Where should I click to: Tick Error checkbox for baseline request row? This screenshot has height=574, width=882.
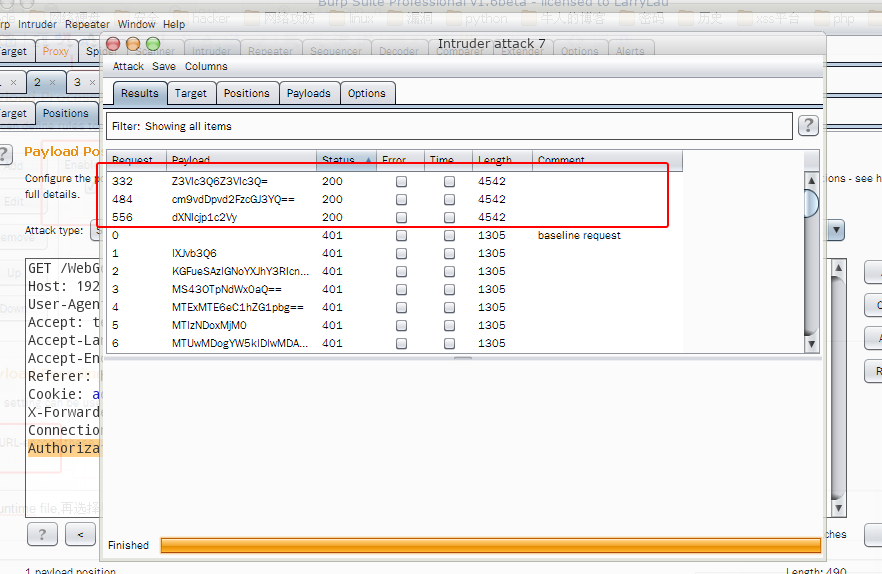point(401,235)
